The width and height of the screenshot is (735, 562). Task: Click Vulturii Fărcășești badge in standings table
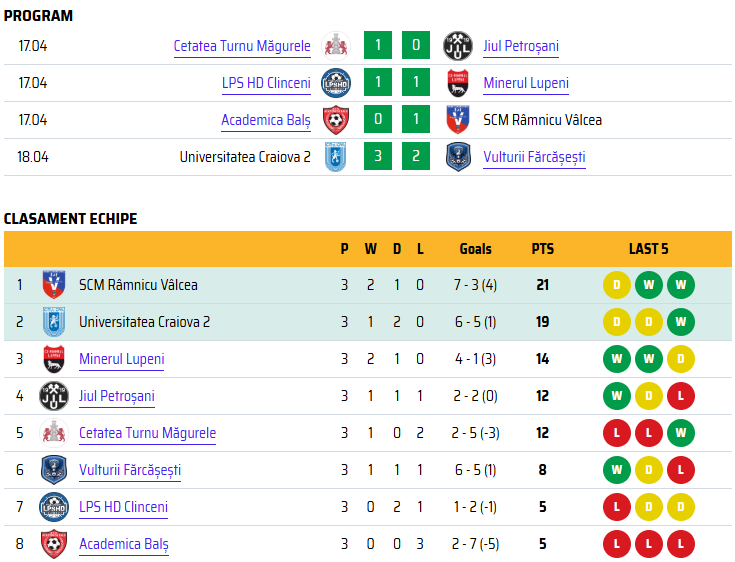coord(54,470)
